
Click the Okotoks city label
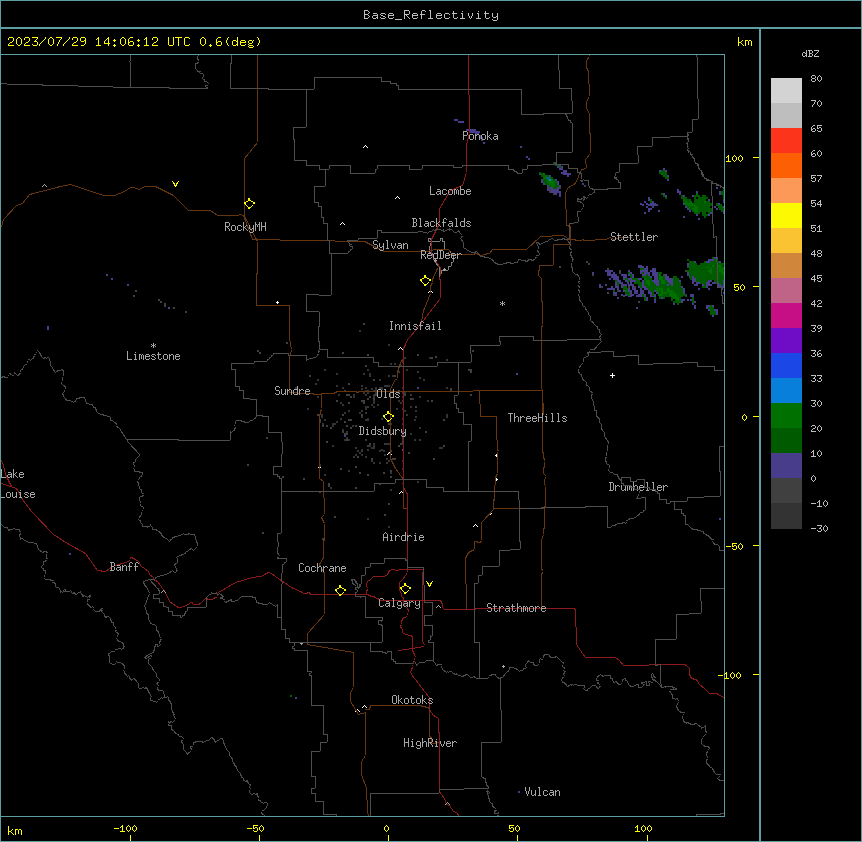(x=412, y=700)
